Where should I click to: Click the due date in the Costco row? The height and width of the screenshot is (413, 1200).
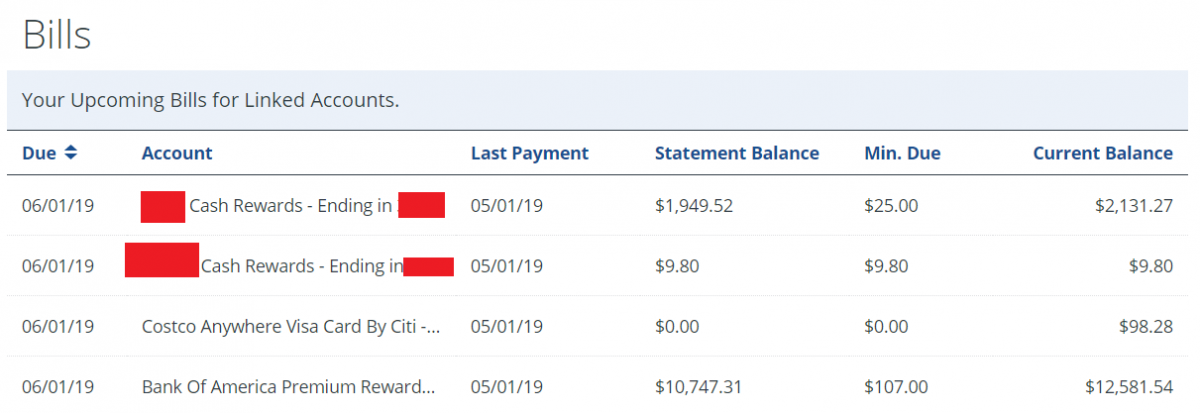pos(58,327)
